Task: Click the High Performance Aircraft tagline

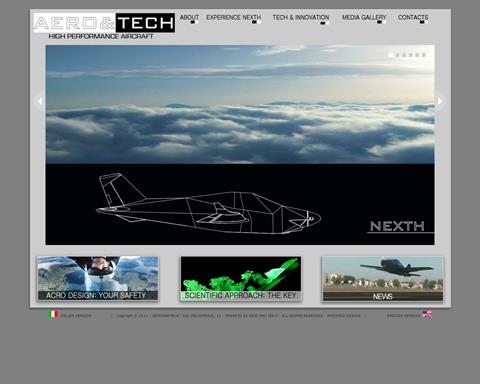Action: [101, 36]
